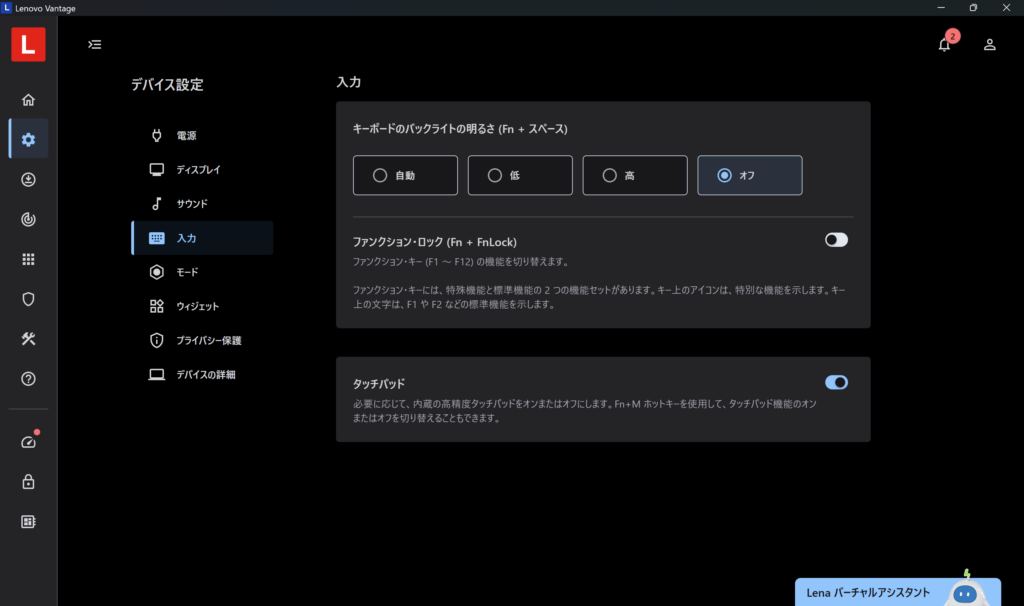The width and height of the screenshot is (1024, 606).
Task: Switch to the ディスプレイ settings section
Action: pos(198,169)
